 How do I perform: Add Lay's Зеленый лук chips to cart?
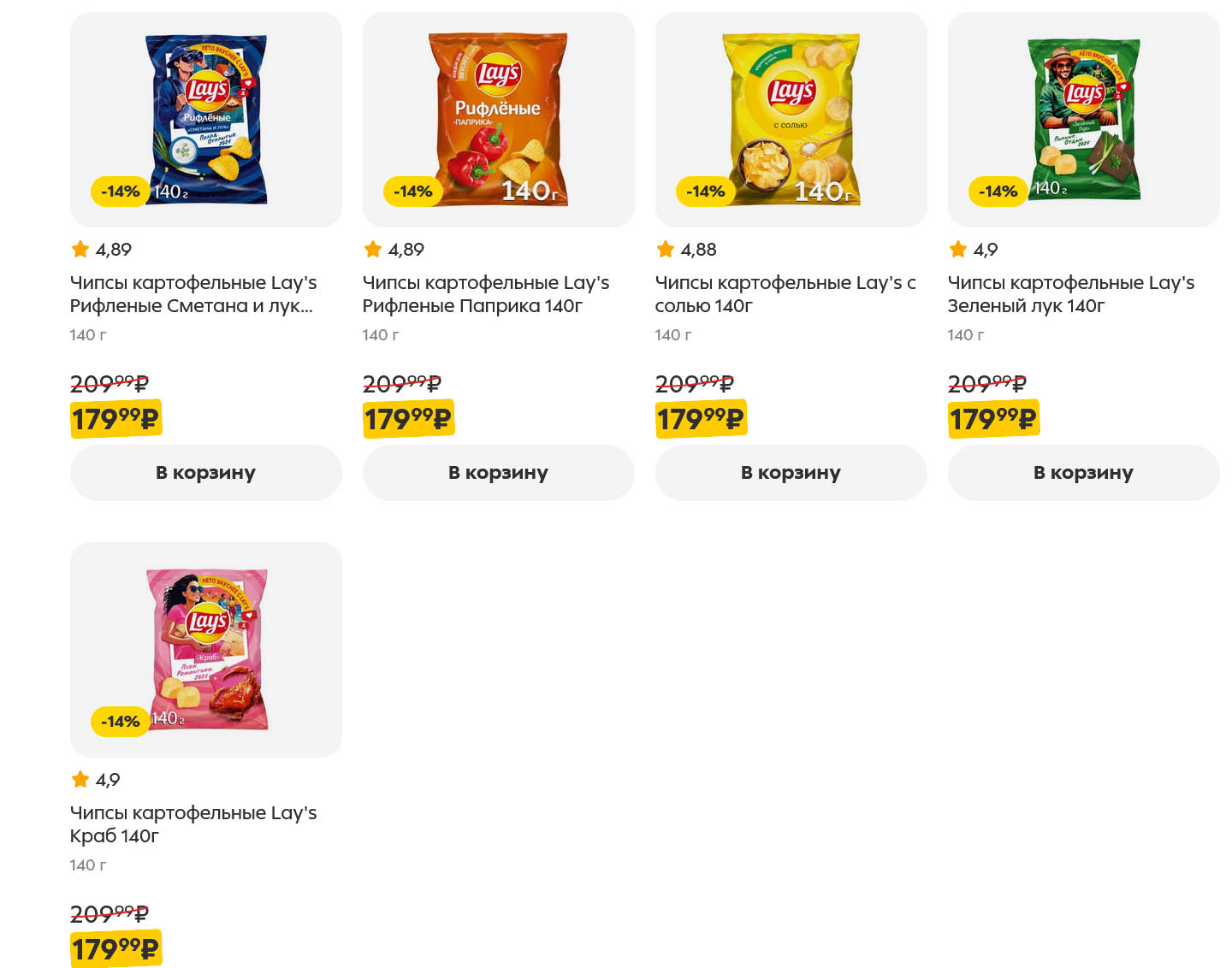pos(1083,472)
